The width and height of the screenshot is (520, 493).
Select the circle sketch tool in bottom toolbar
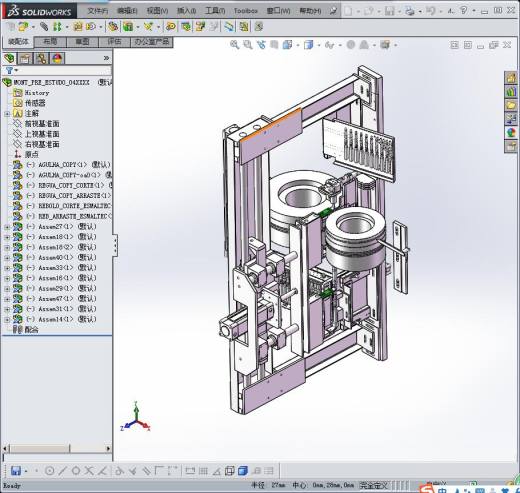[49, 471]
